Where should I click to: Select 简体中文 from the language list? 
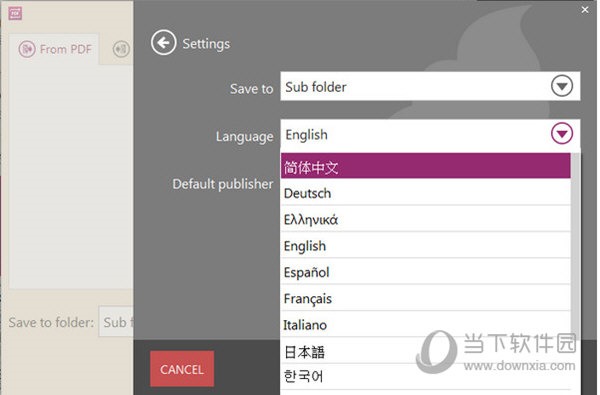[426, 166]
